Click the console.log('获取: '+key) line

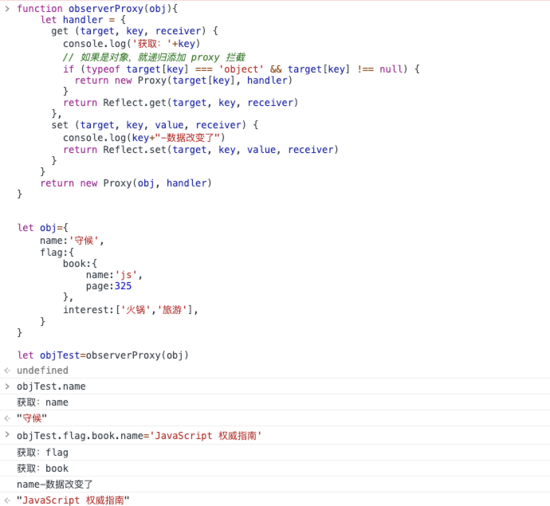132,44
